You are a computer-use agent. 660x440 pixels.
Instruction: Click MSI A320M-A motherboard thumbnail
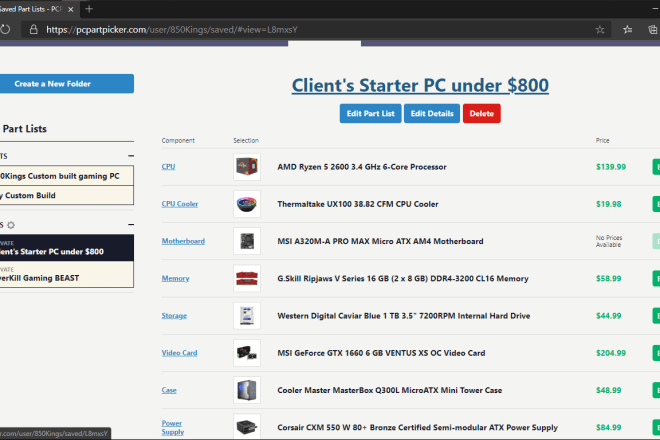point(247,241)
